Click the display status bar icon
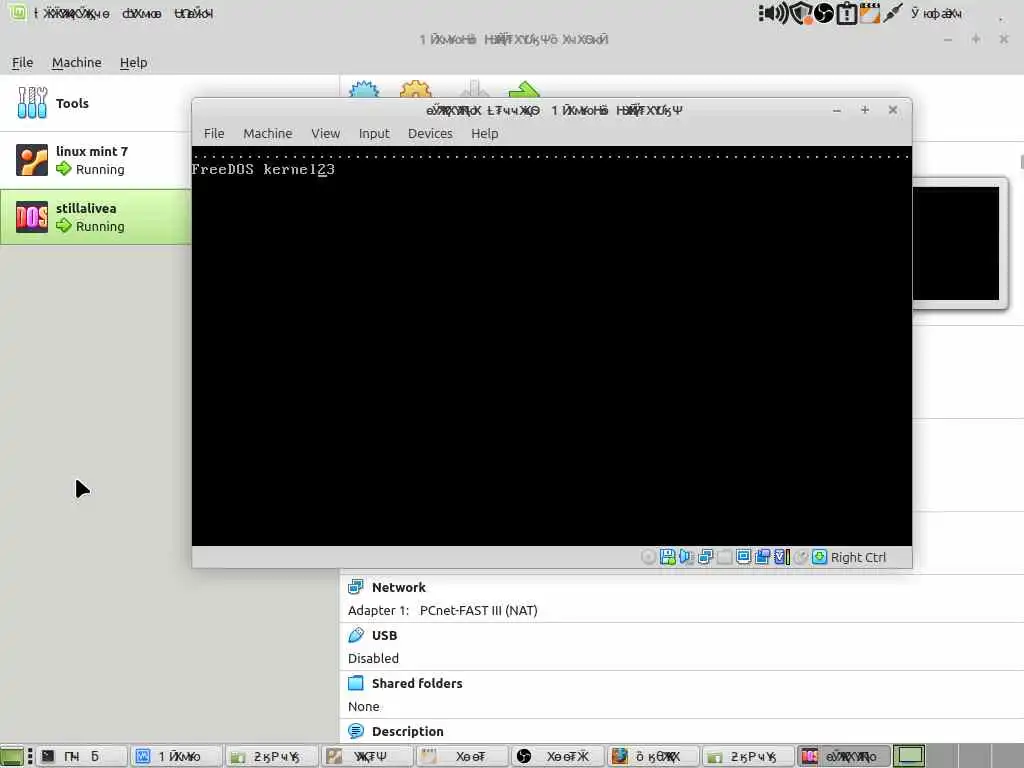The width and height of the screenshot is (1024, 768). click(x=743, y=557)
